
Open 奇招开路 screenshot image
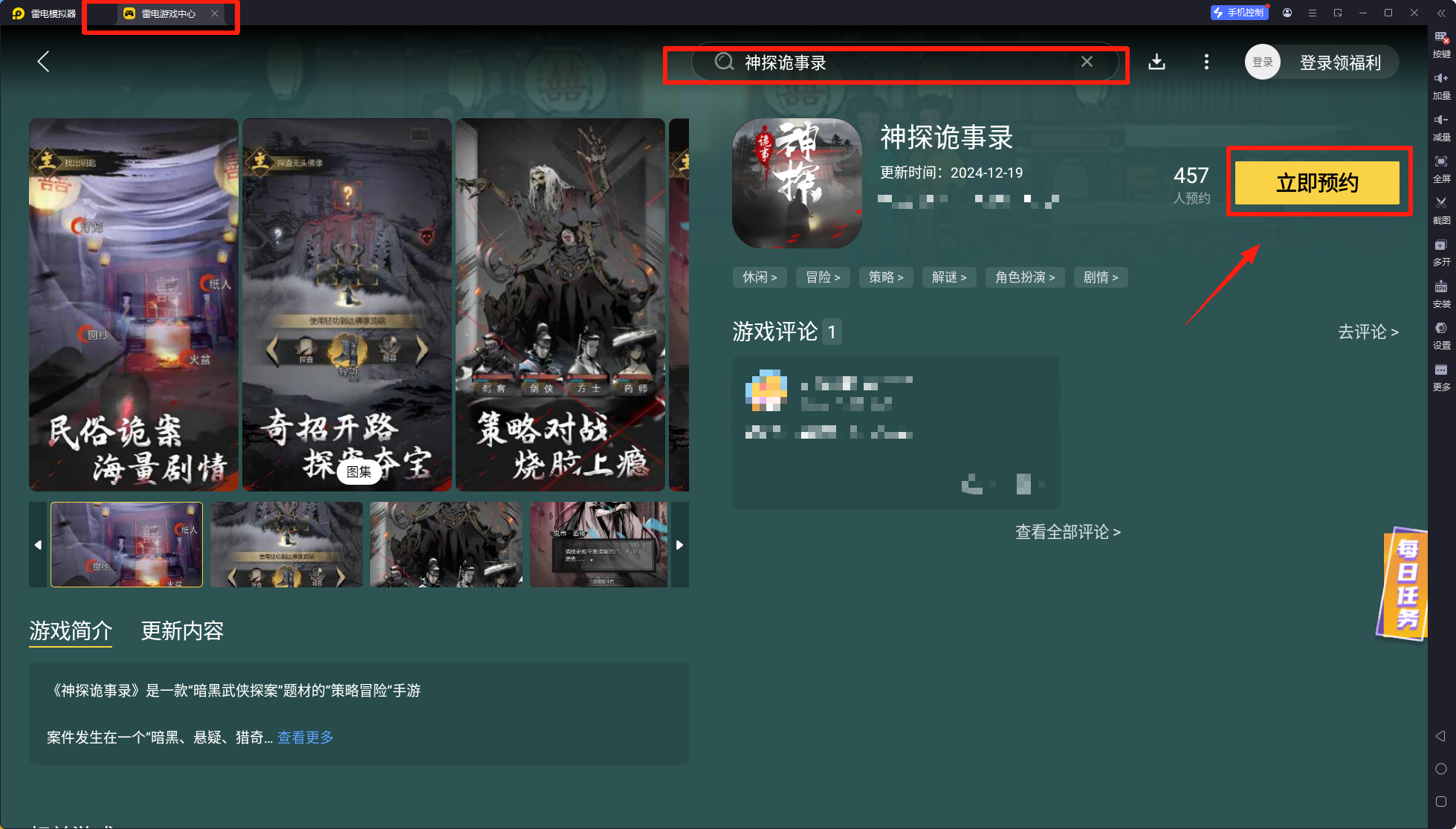(x=347, y=305)
